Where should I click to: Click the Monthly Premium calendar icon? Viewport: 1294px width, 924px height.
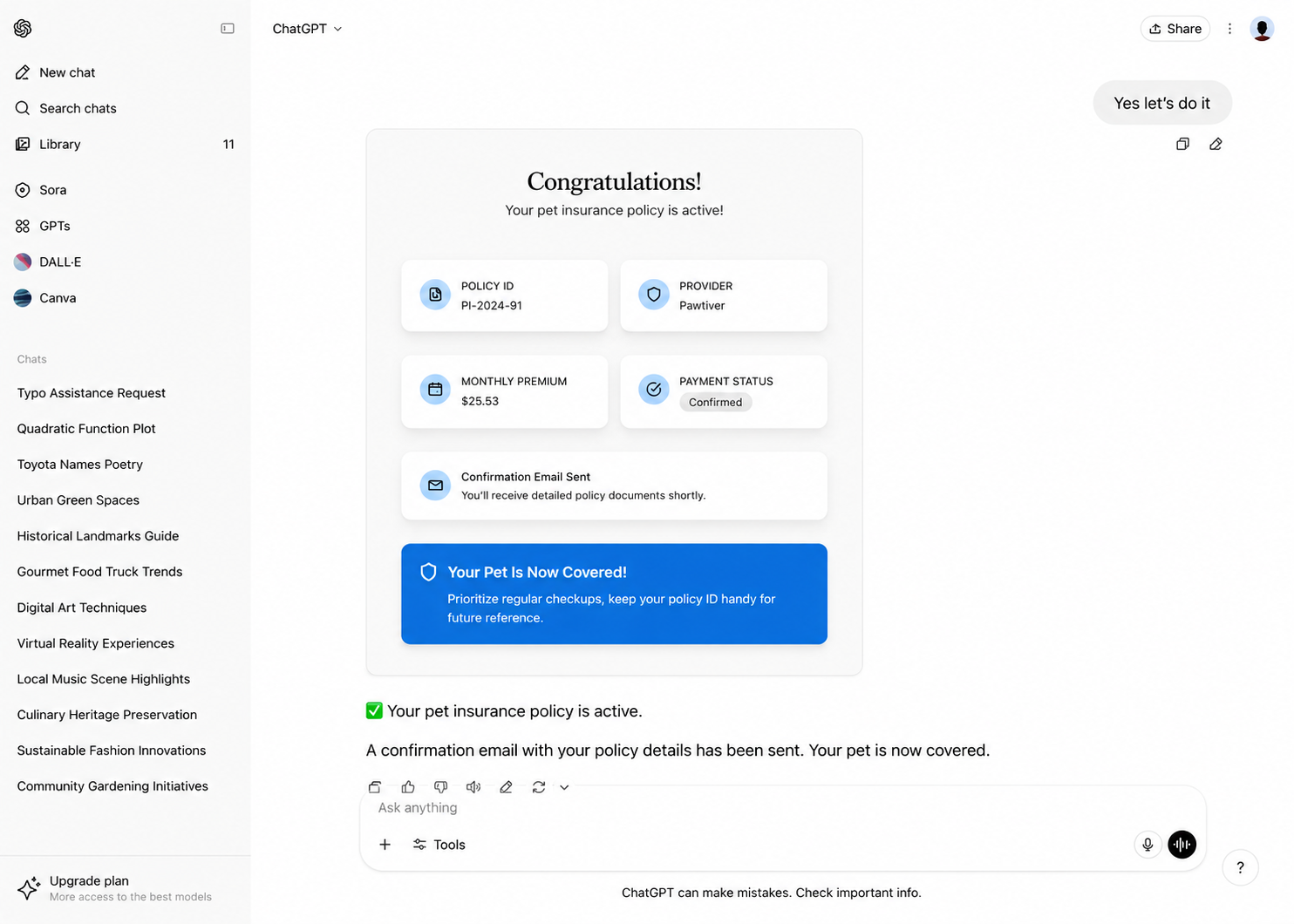pyautogui.click(x=435, y=390)
